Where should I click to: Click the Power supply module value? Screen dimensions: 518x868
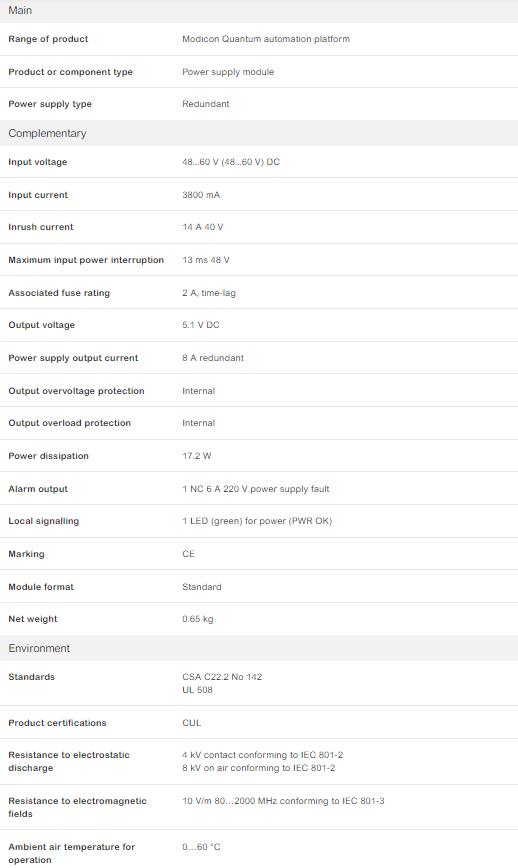click(228, 72)
